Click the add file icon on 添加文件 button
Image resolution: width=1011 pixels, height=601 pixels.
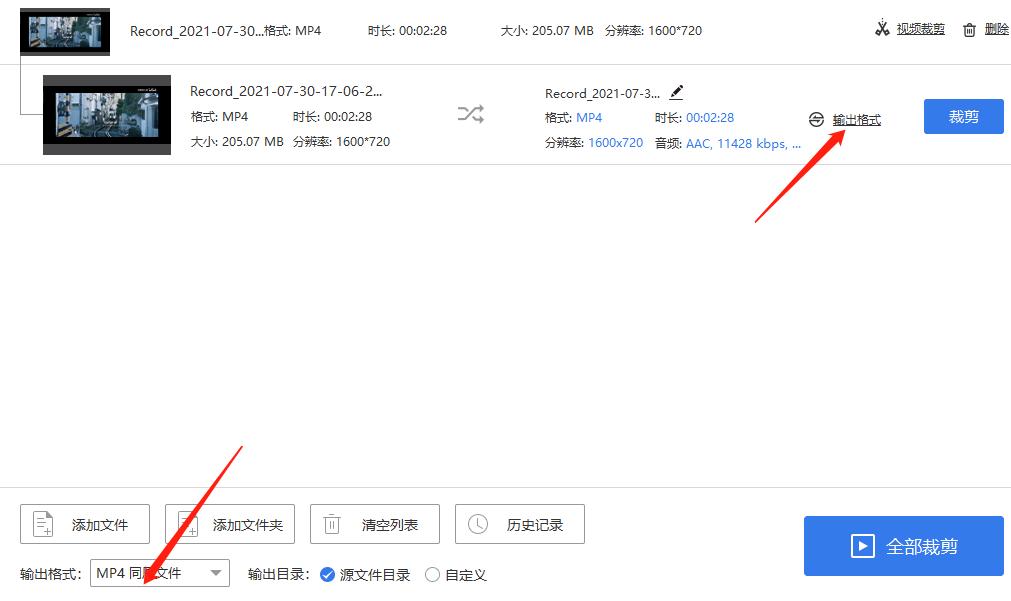(41, 523)
